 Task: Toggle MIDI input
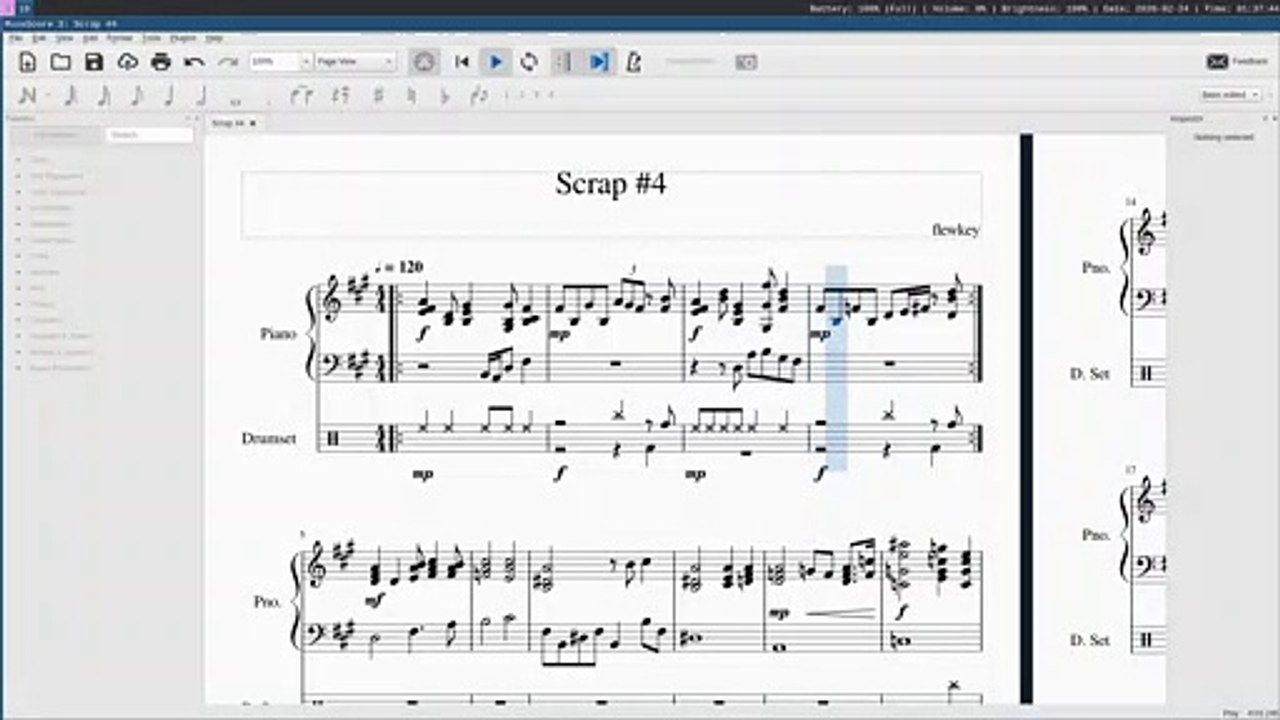tap(425, 62)
